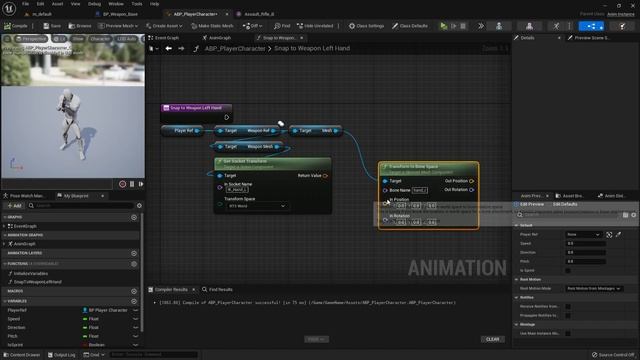Image resolution: width=640 pixels, height=360 pixels.
Task: Click the Compile toolbar button
Action: tap(16, 26)
